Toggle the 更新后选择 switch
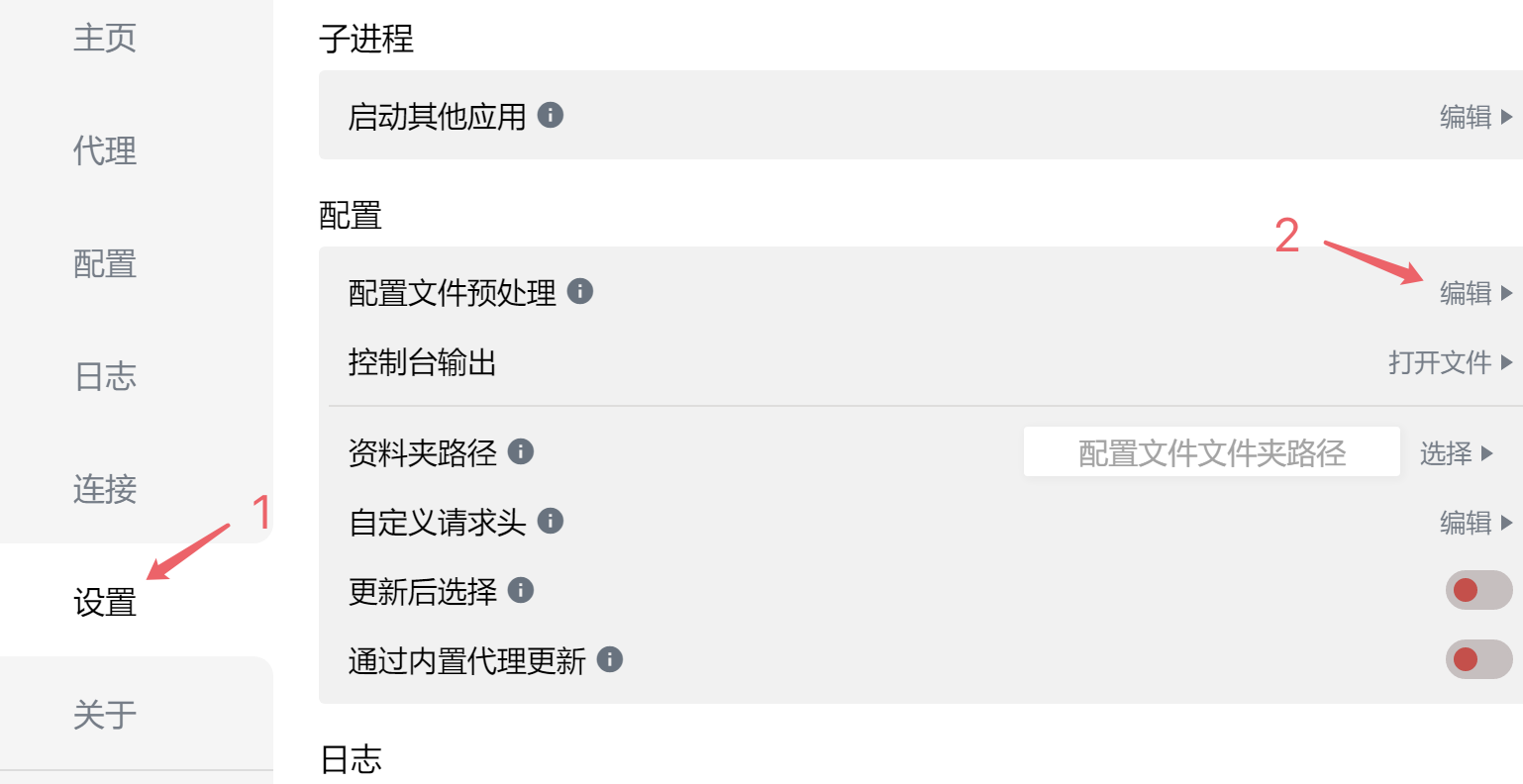 click(x=1478, y=590)
